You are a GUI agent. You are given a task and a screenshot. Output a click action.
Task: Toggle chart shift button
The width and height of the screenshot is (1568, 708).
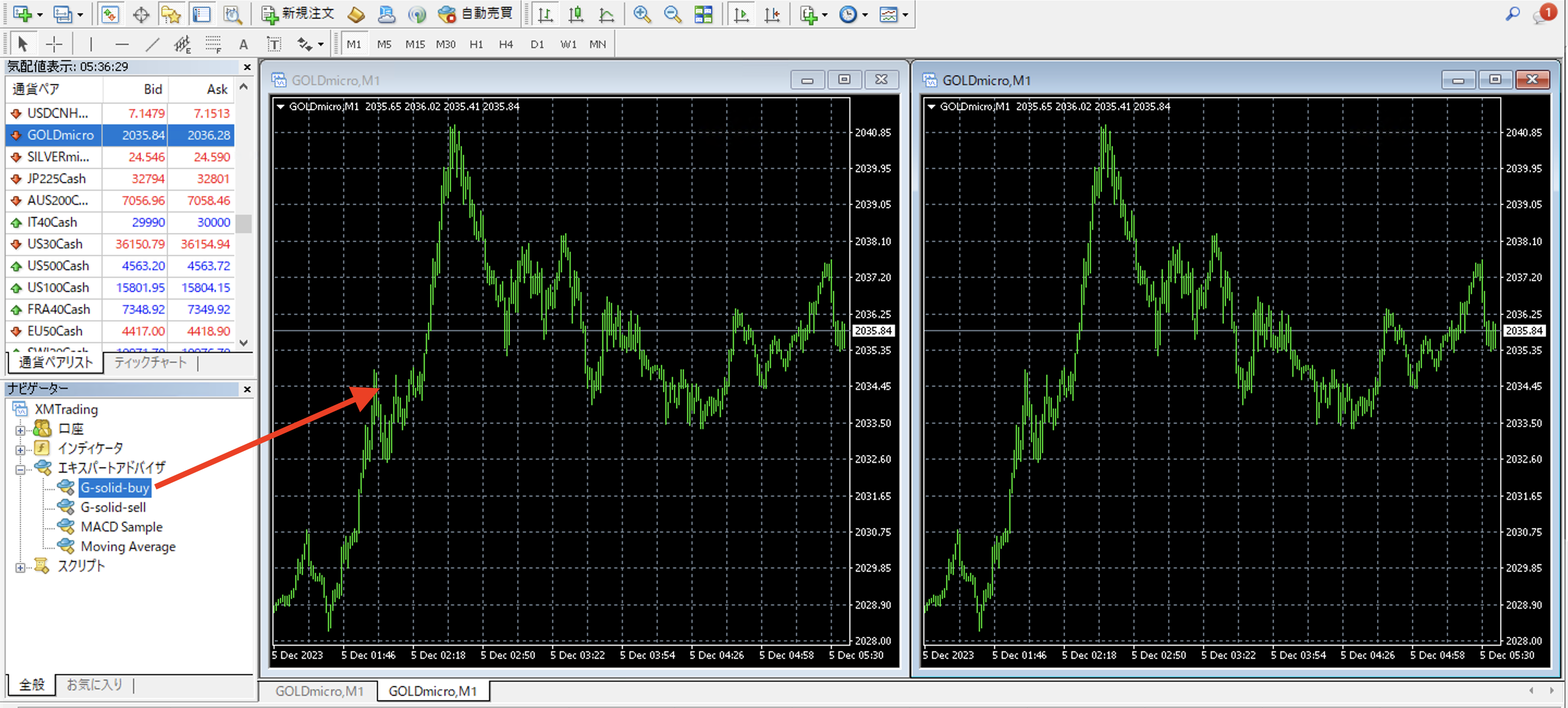click(x=772, y=14)
